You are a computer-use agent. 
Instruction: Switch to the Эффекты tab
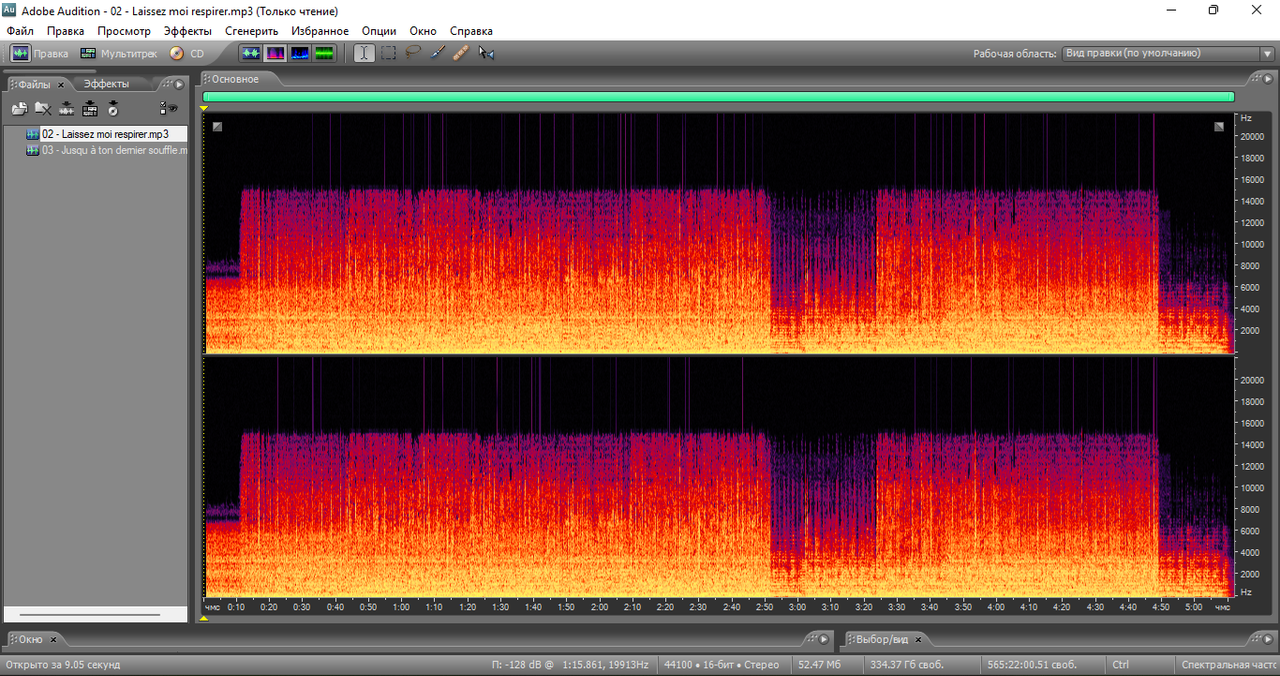click(105, 85)
